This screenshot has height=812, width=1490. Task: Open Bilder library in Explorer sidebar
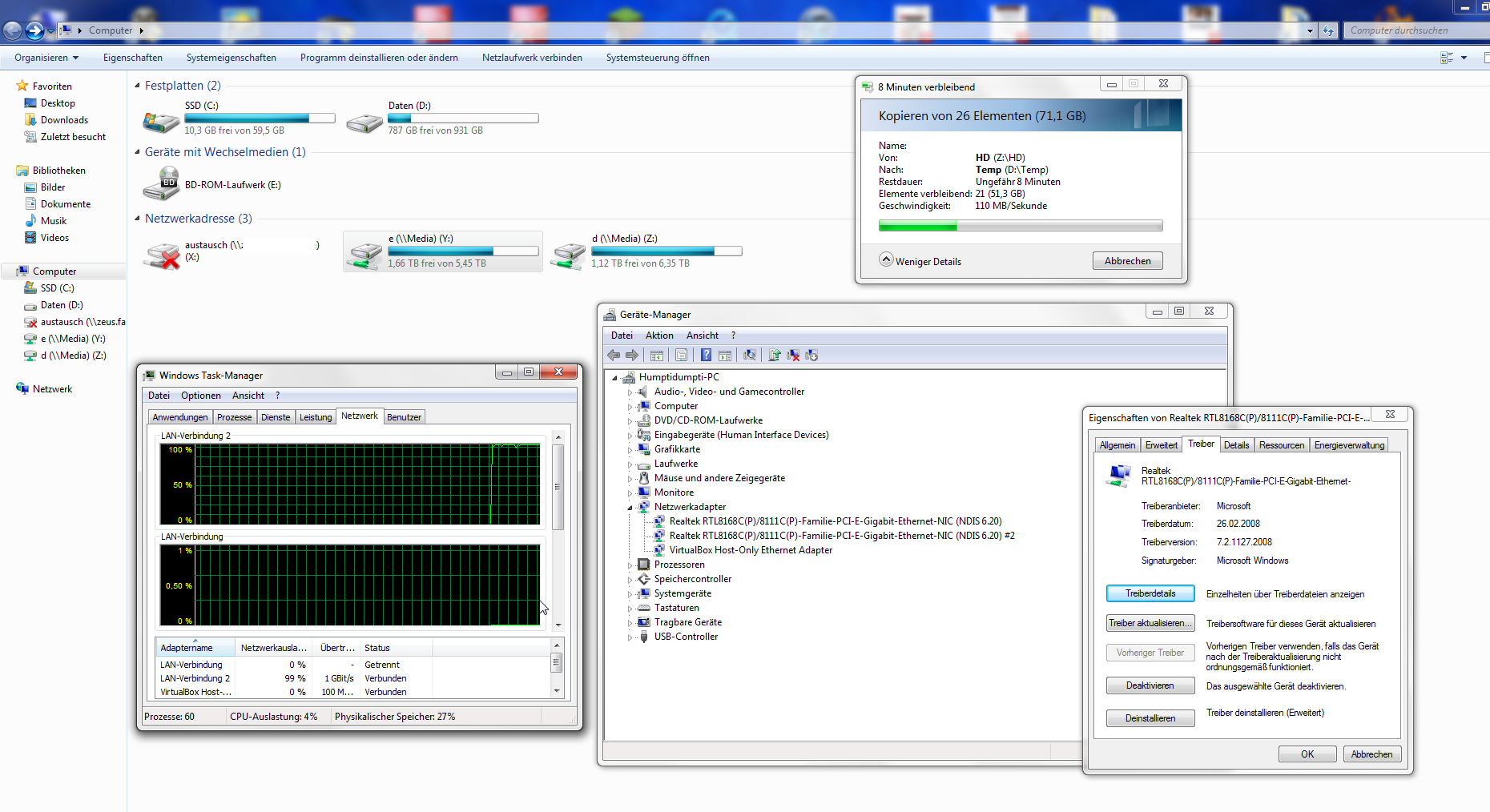pyautogui.click(x=45, y=187)
